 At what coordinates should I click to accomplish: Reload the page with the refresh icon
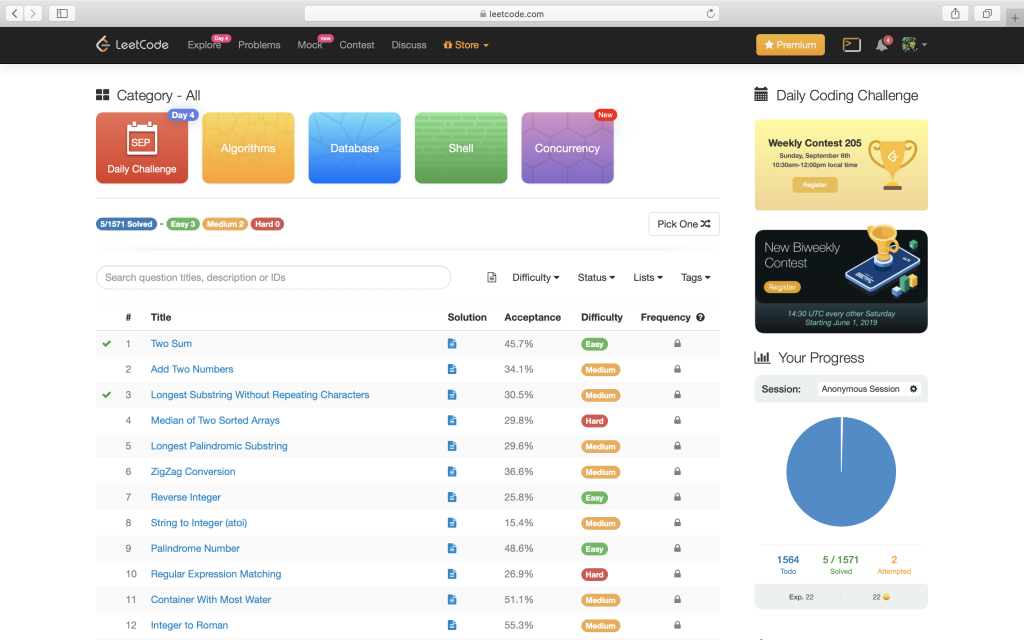click(711, 13)
